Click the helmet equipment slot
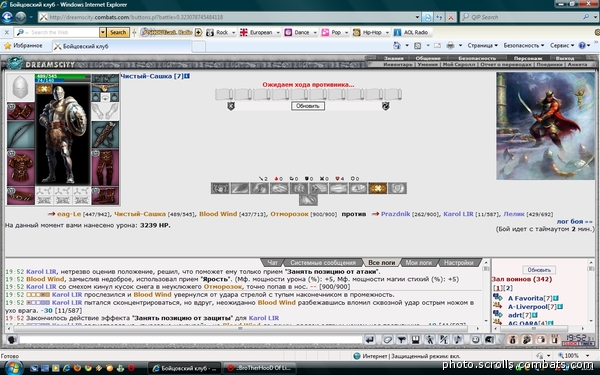This screenshot has width=600, height=375. pos(20,88)
